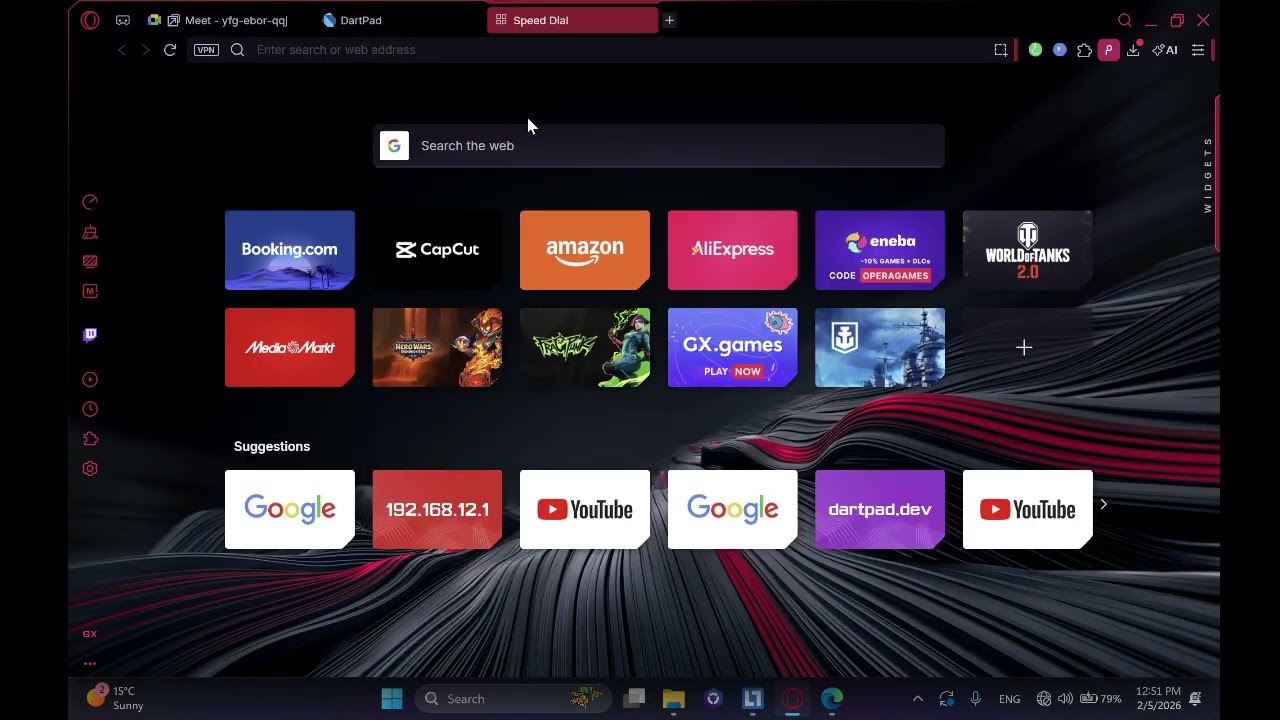This screenshot has height=720, width=1280.
Task: Open the Booking.com speed dial tile
Action: (x=290, y=250)
